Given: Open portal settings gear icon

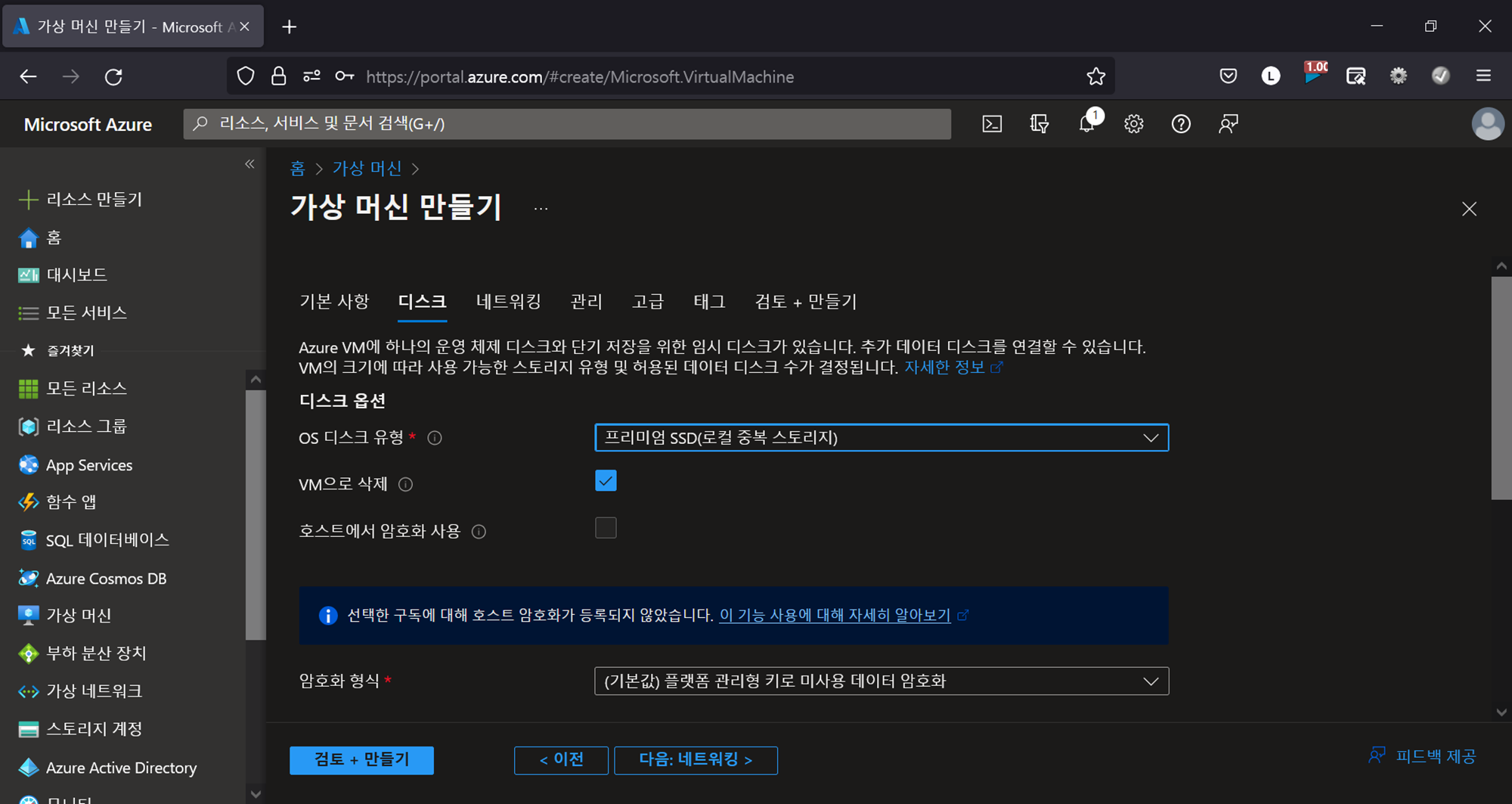Looking at the screenshot, I should (x=1134, y=124).
